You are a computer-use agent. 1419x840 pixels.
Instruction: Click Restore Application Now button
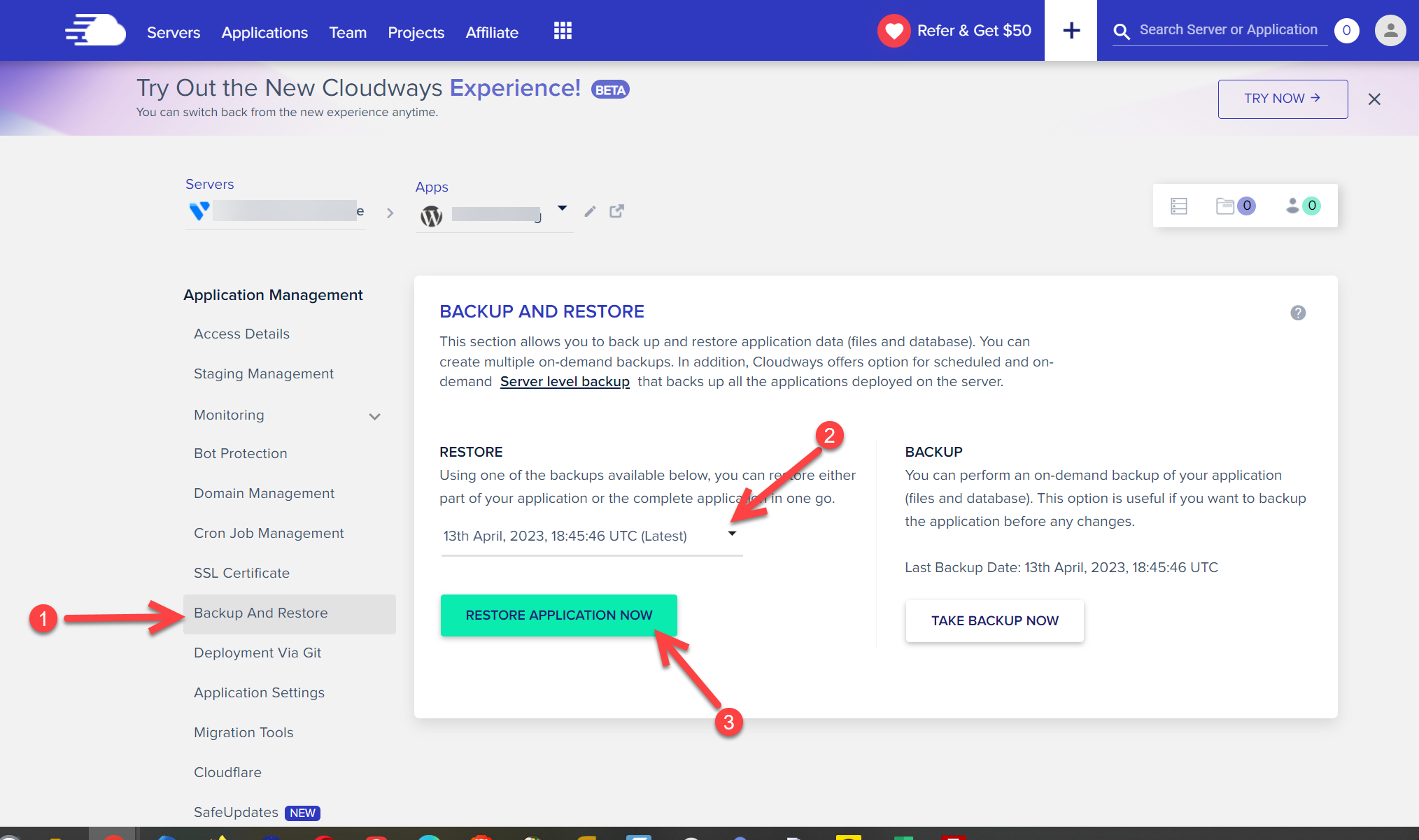pyautogui.click(x=558, y=615)
